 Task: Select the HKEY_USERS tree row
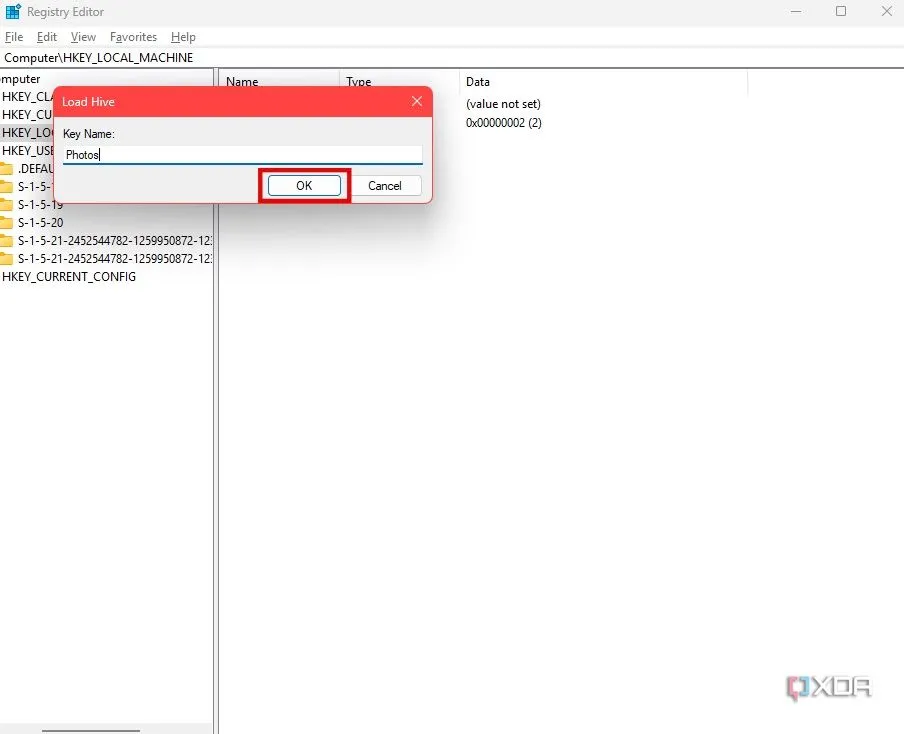coord(27,150)
